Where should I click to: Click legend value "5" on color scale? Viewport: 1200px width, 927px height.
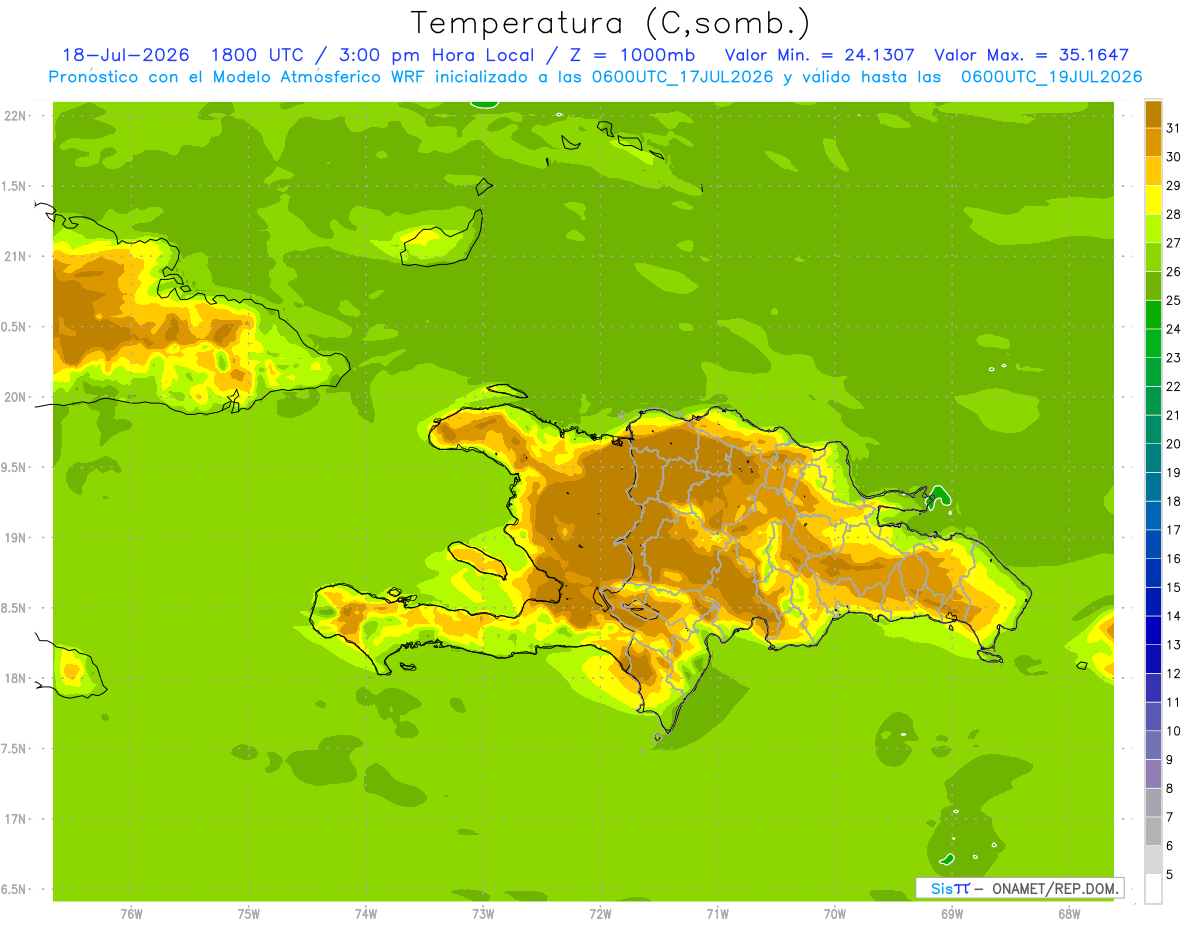point(1170,874)
